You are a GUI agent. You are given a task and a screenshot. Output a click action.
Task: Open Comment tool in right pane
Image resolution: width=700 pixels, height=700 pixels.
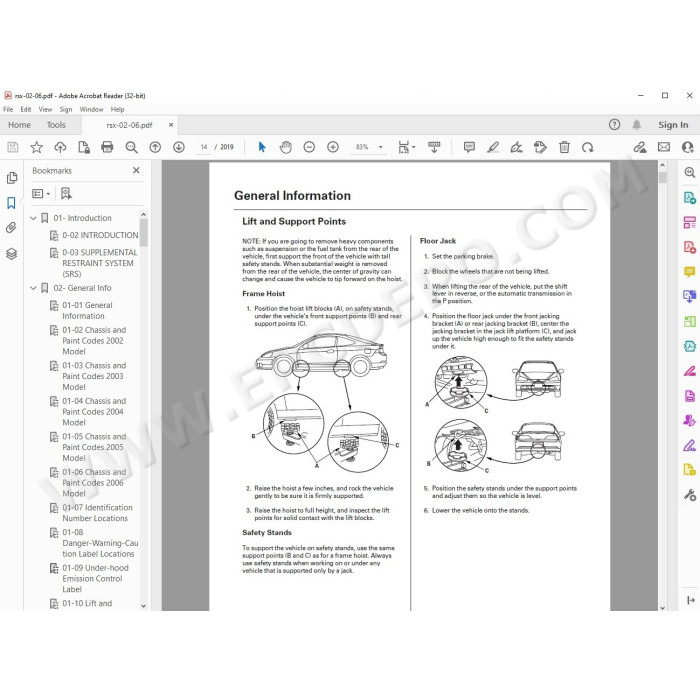690,271
